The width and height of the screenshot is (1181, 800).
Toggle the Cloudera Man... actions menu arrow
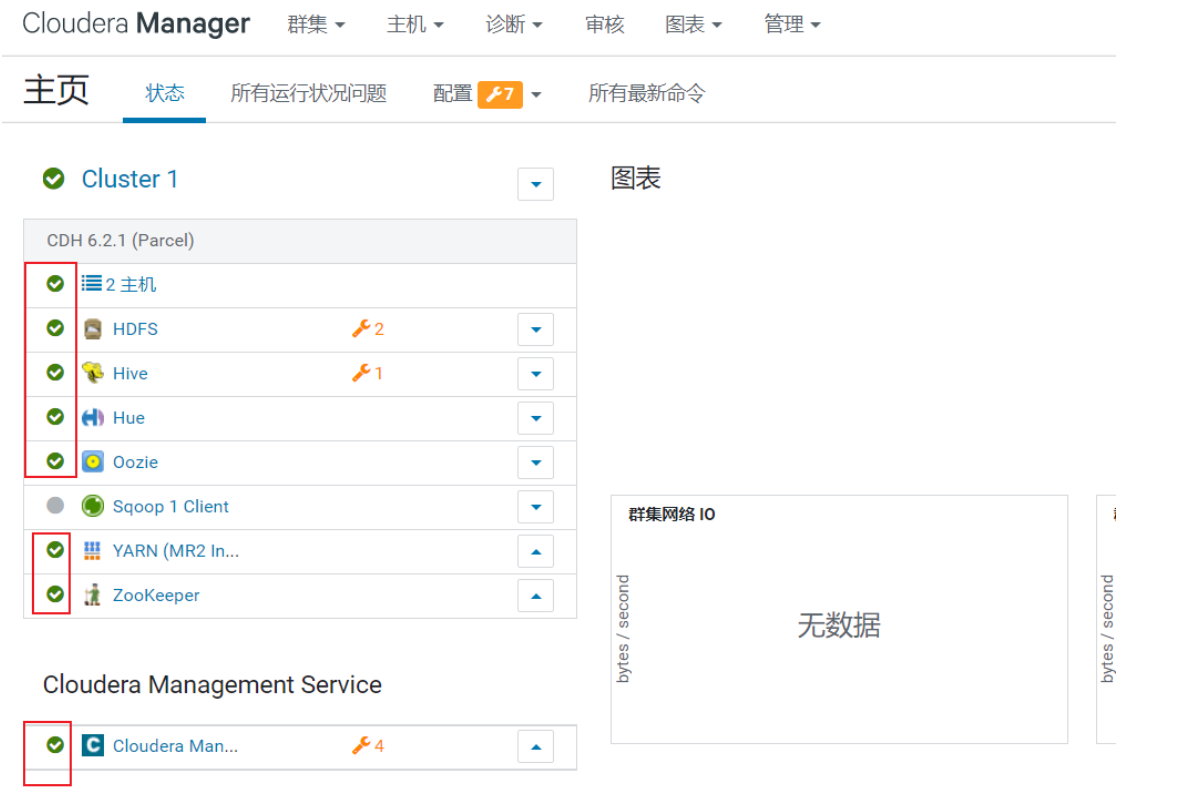coord(536,747)
